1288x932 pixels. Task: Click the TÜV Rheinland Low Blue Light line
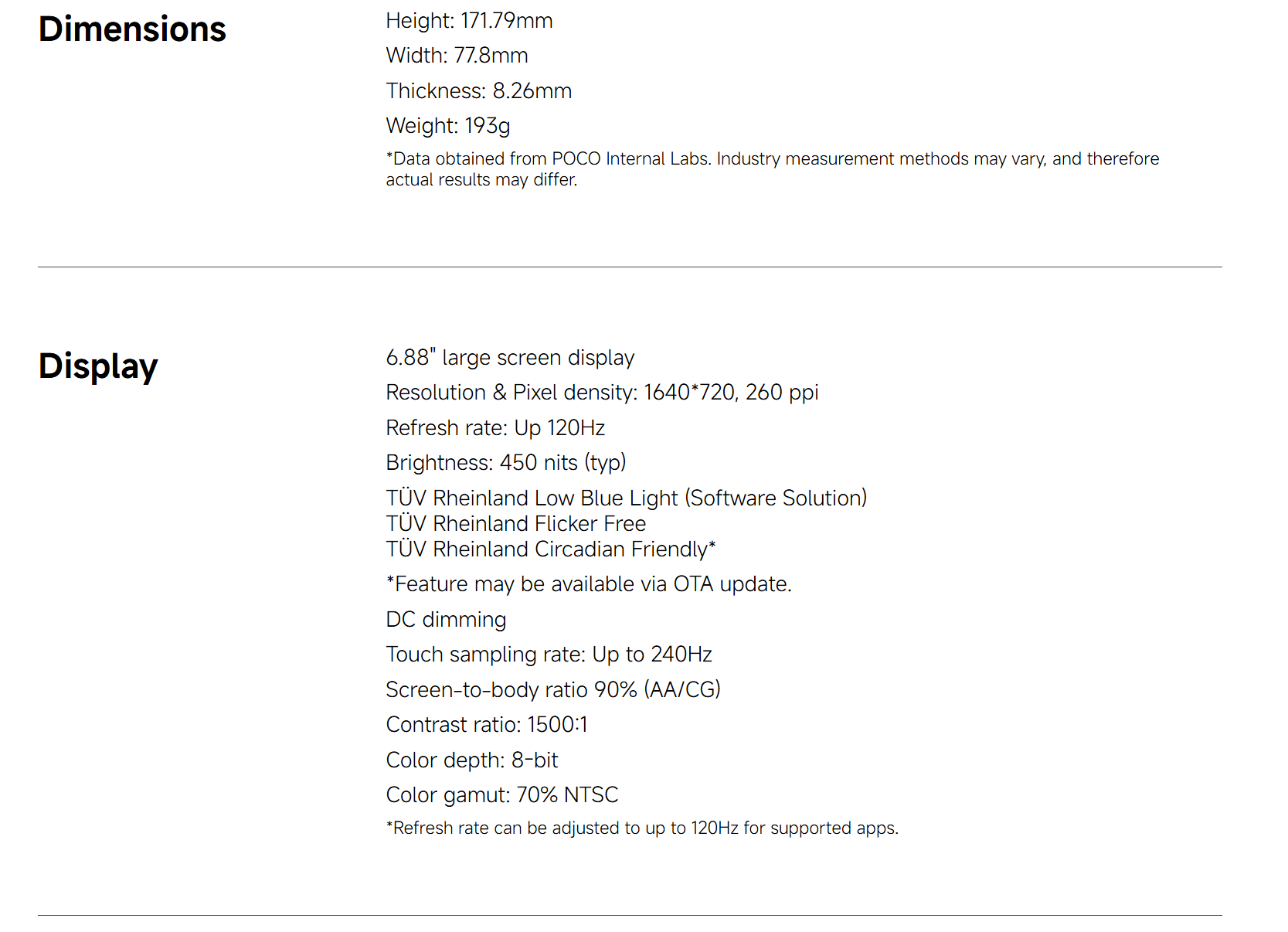(x=626, y=498)
